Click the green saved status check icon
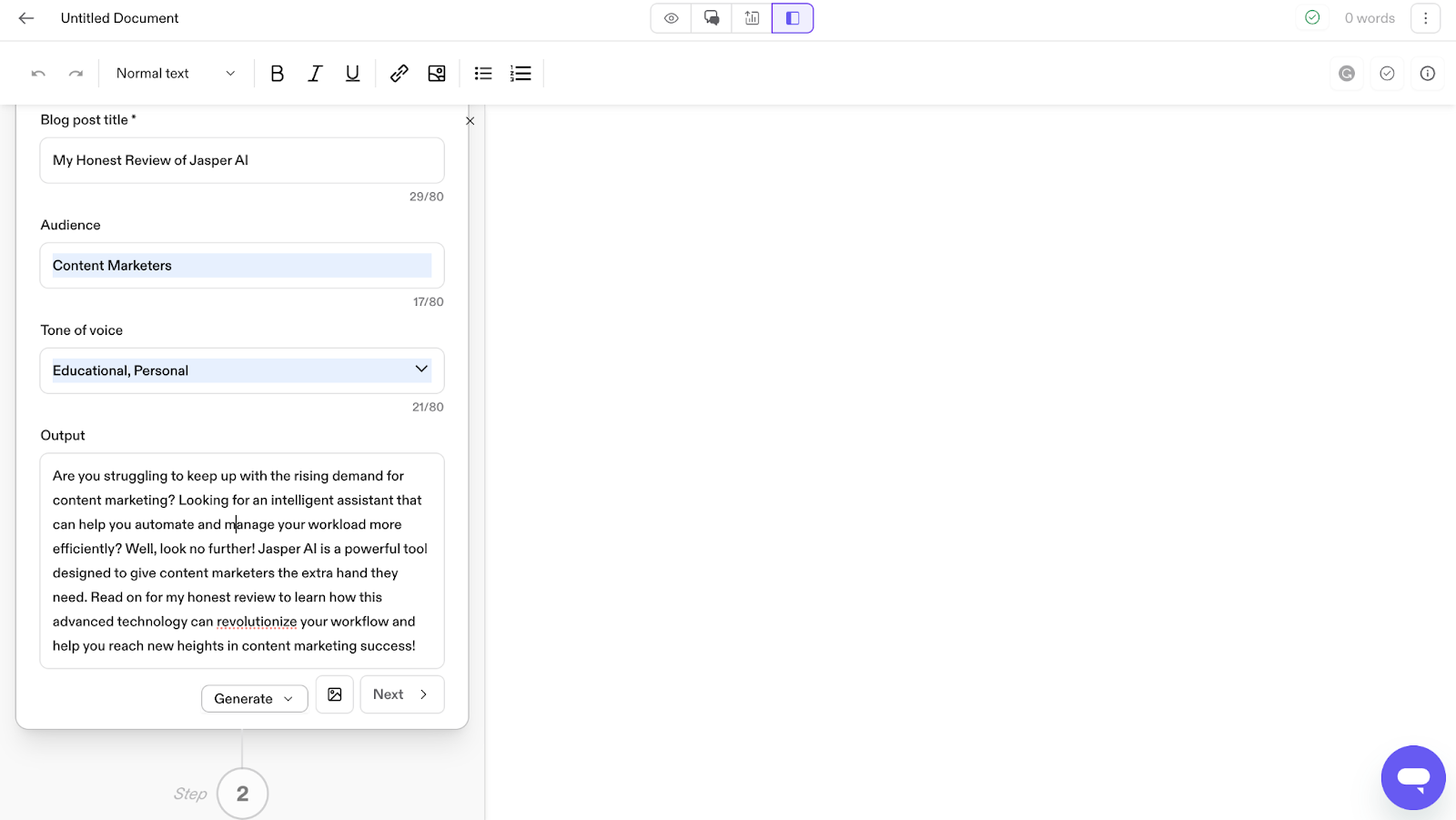This screenshot has width=1456, height=820. coord(1312,17)
